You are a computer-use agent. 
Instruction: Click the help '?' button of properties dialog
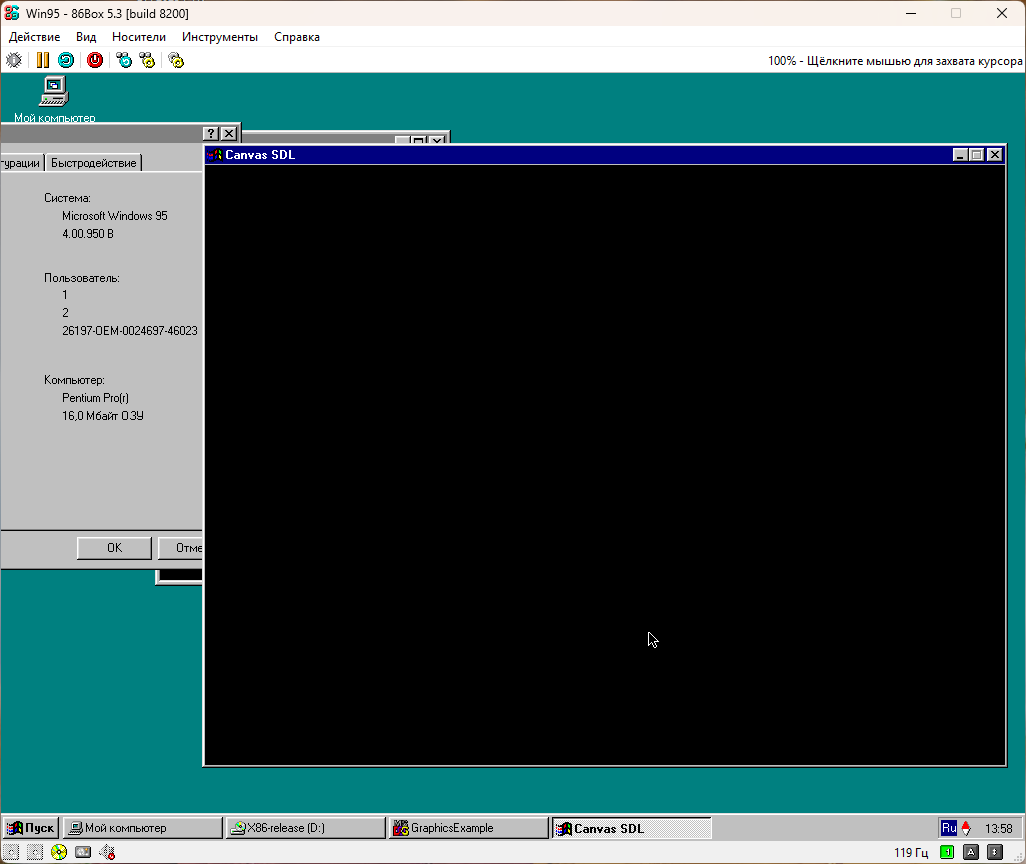pos(211,134)
